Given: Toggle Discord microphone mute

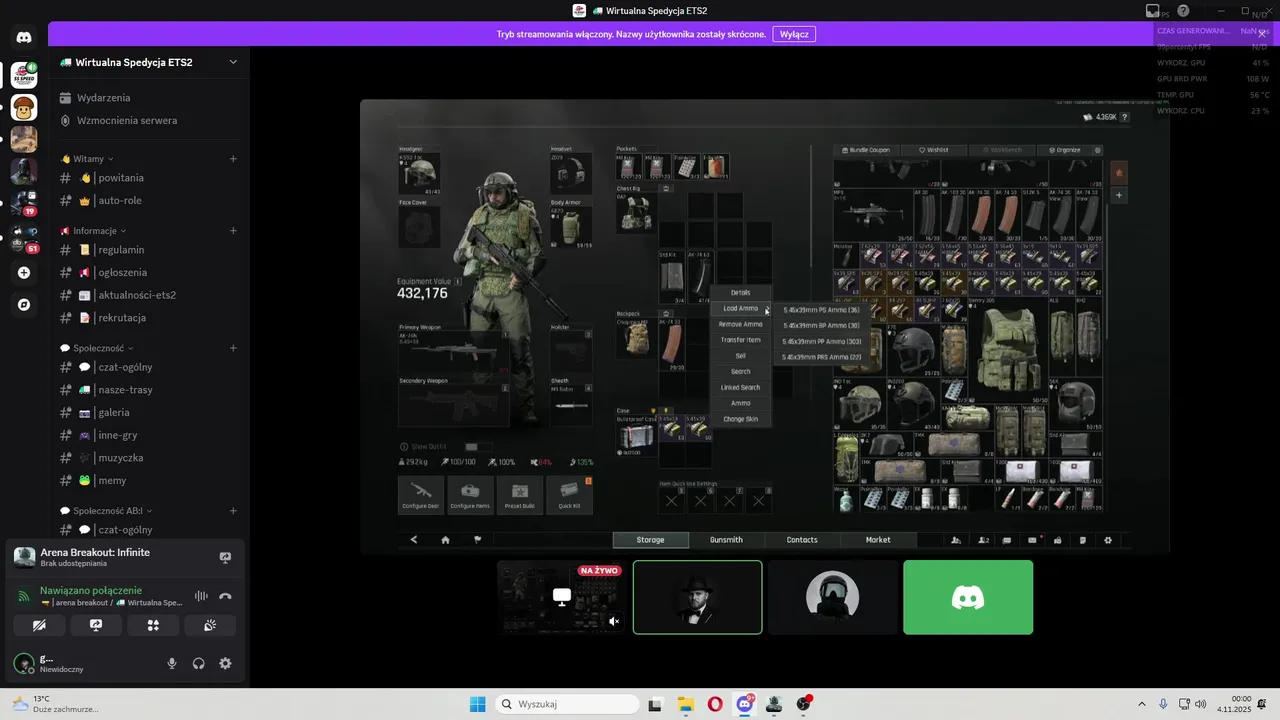Looking at the screenshot, I should click(172, 663).
